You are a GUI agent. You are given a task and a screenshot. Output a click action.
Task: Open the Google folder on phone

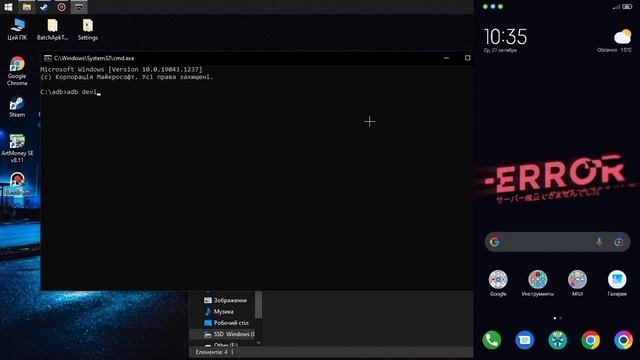coord(498,283)
